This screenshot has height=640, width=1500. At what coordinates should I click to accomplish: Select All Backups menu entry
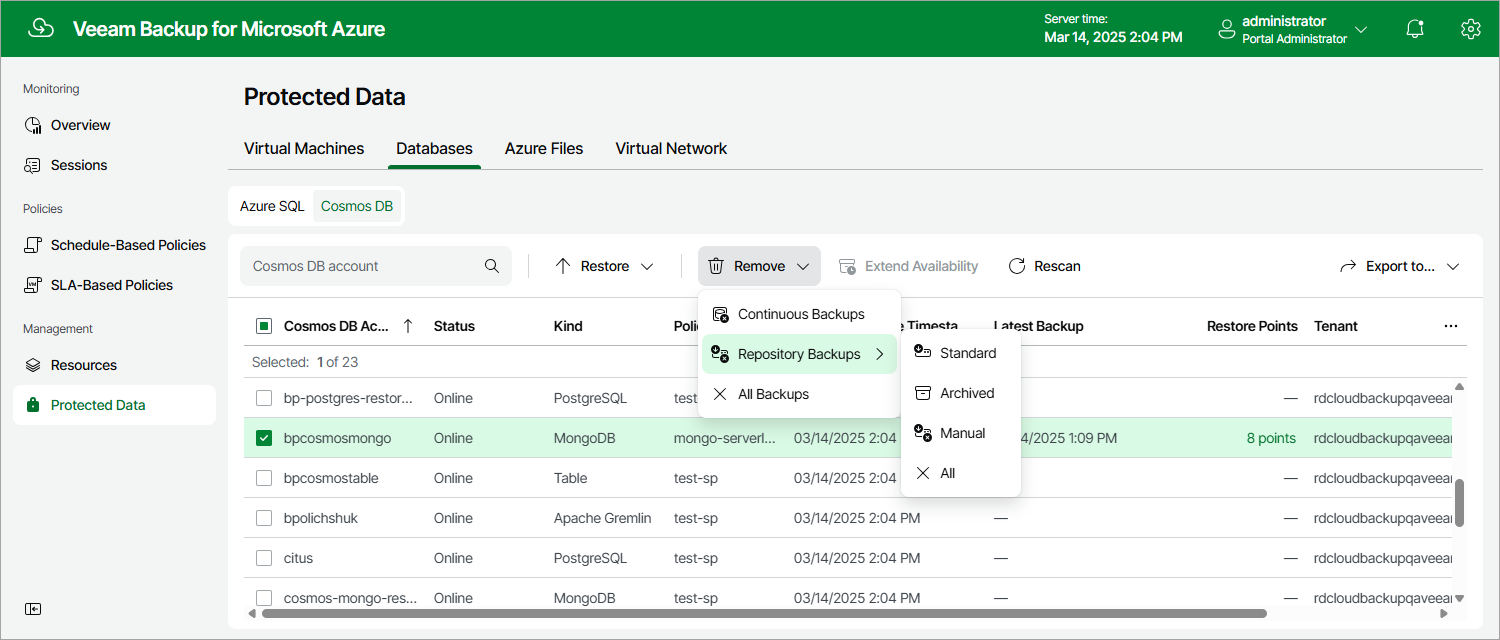(x=799, y=394)
